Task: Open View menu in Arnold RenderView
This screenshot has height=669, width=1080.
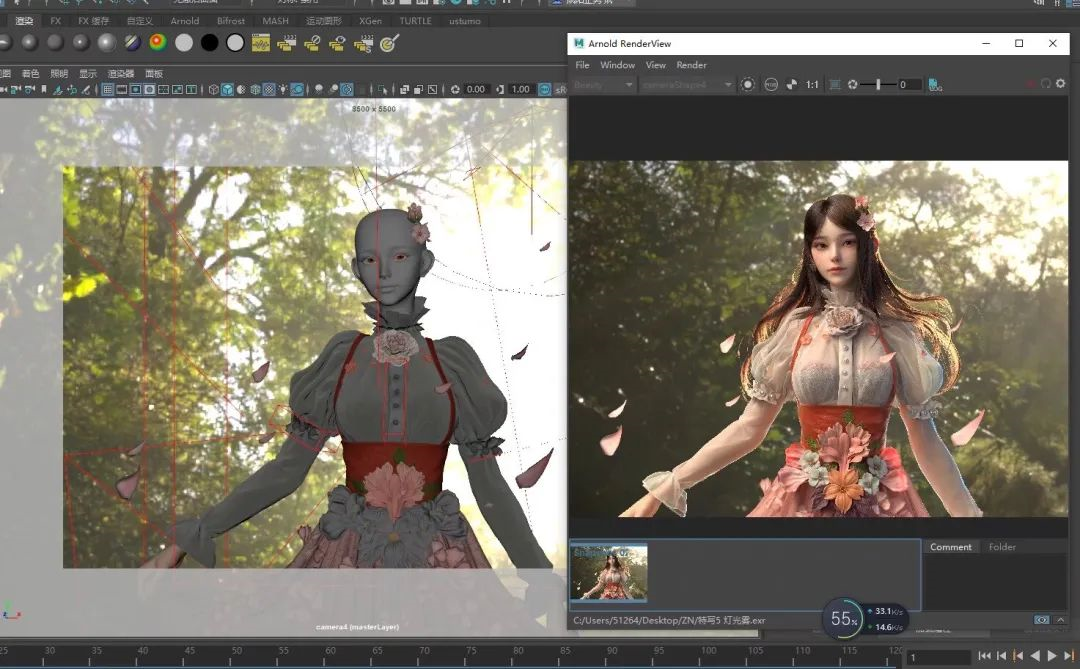Action: [x=656, y=65]
